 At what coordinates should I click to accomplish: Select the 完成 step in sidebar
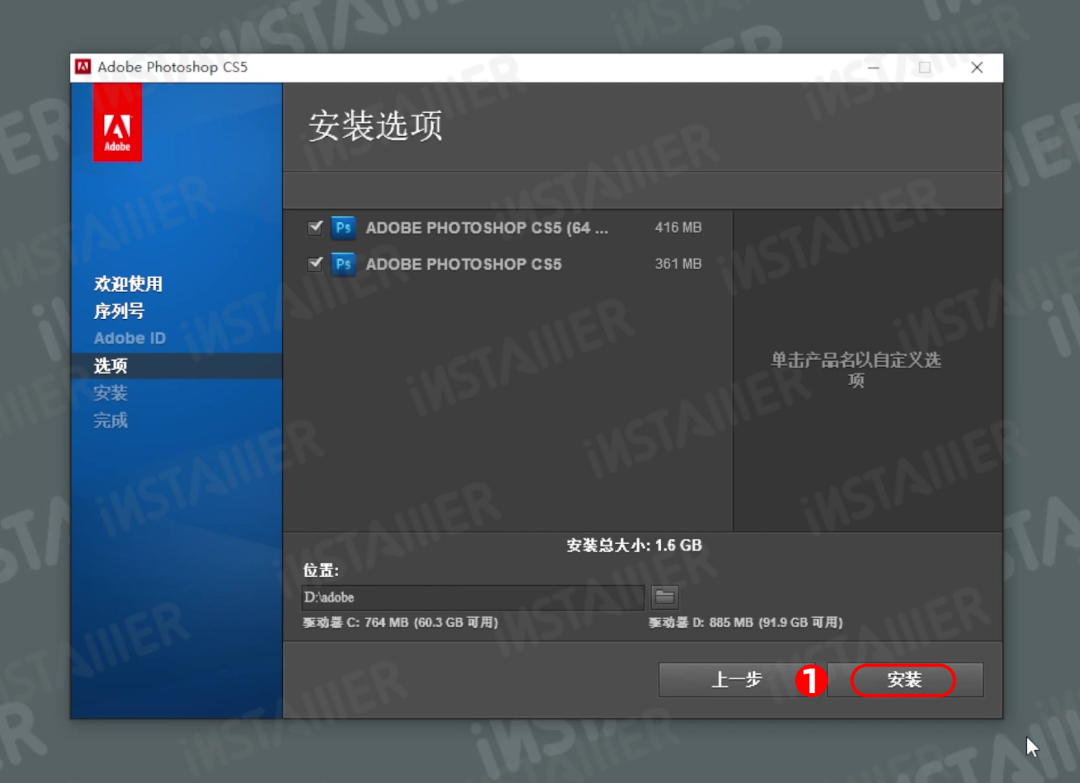tap(111, 421)
